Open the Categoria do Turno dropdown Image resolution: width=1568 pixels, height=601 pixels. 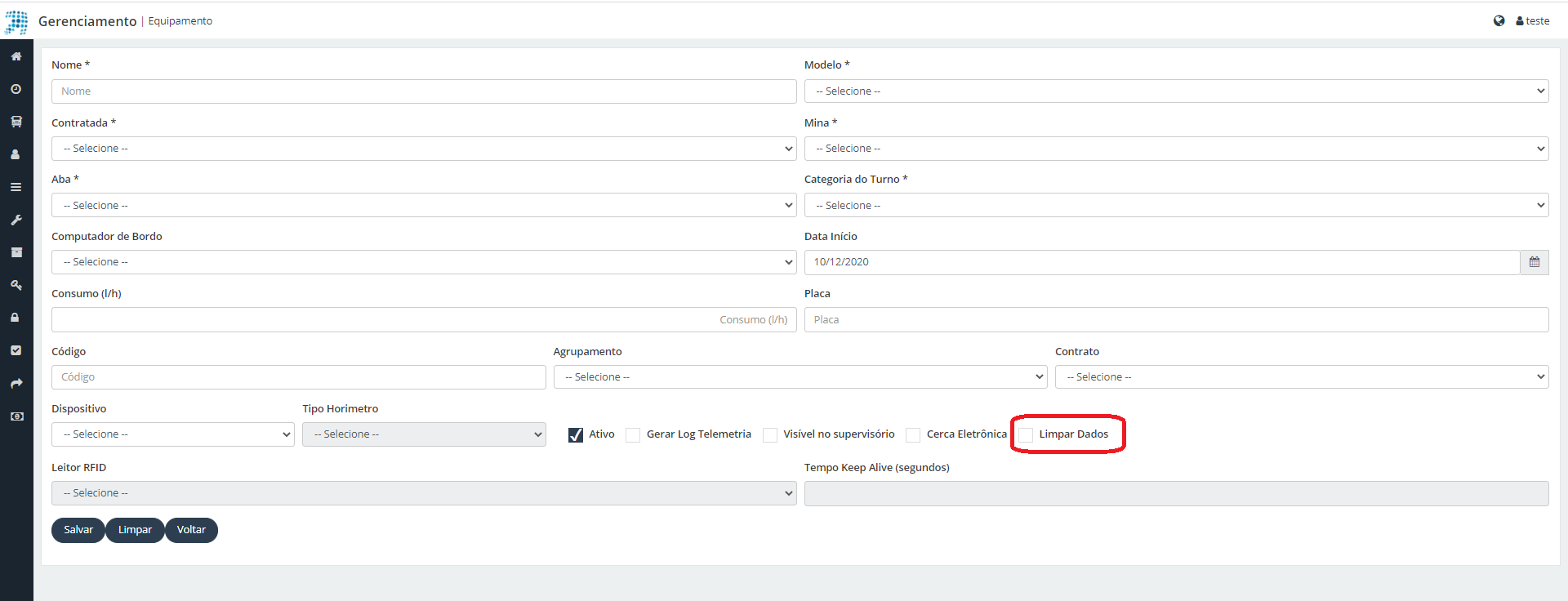tap(1176, 205)
